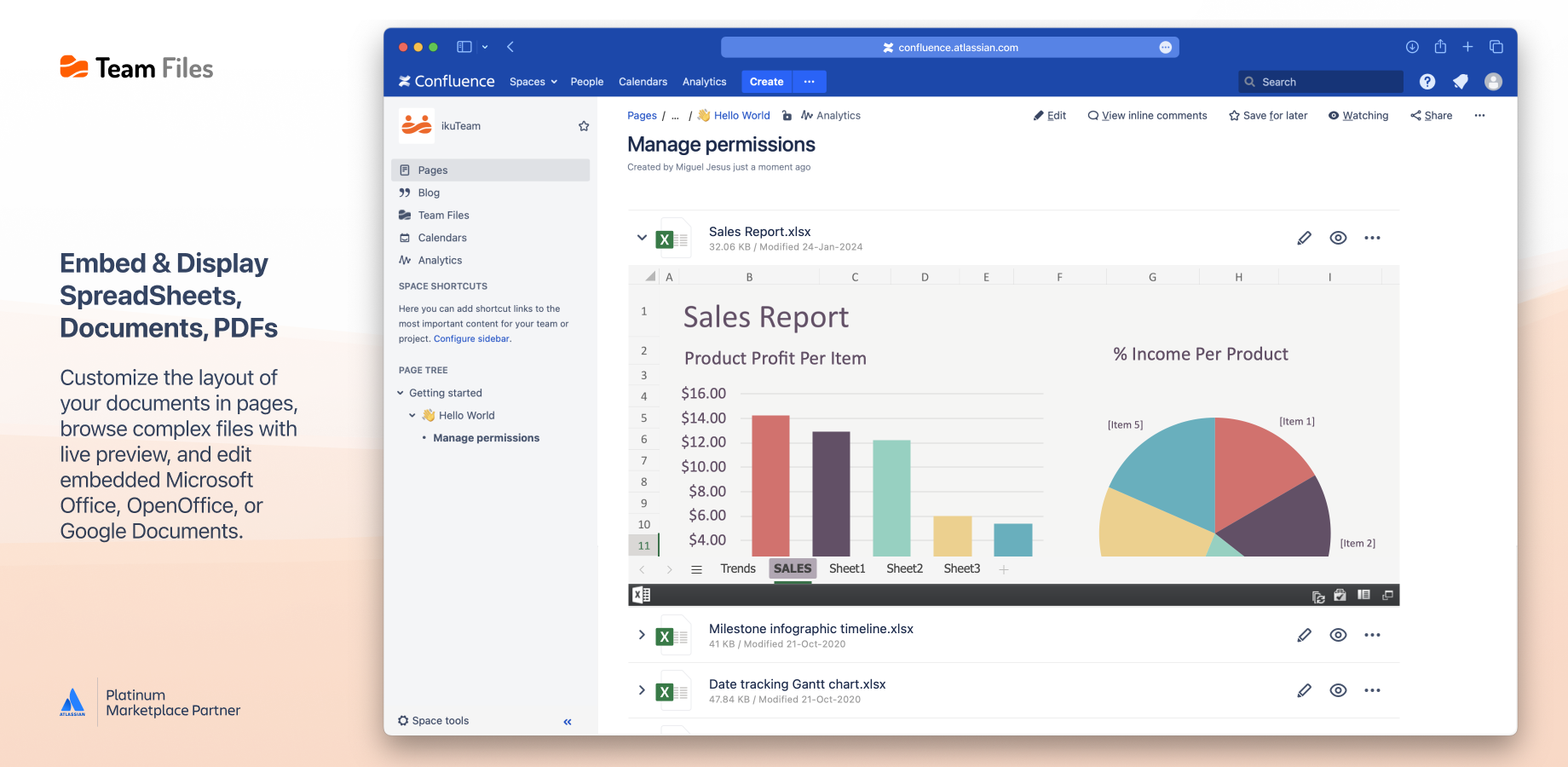Viewport: 1568px width, 767px height.
Task: Click the ikuTeam space logo
Action: pos(417,125)
